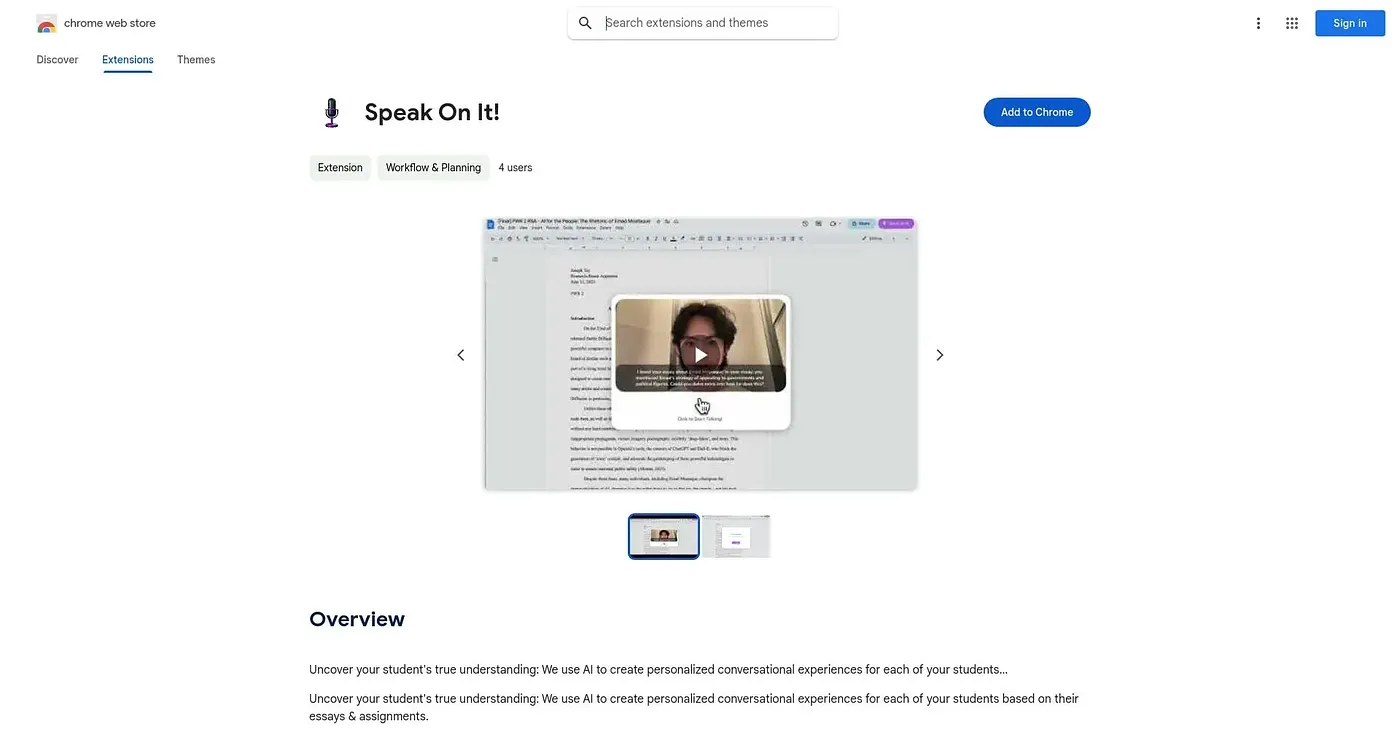1400x729 pixels.
Task: Play the extension preview video
Action: [701, 355]
